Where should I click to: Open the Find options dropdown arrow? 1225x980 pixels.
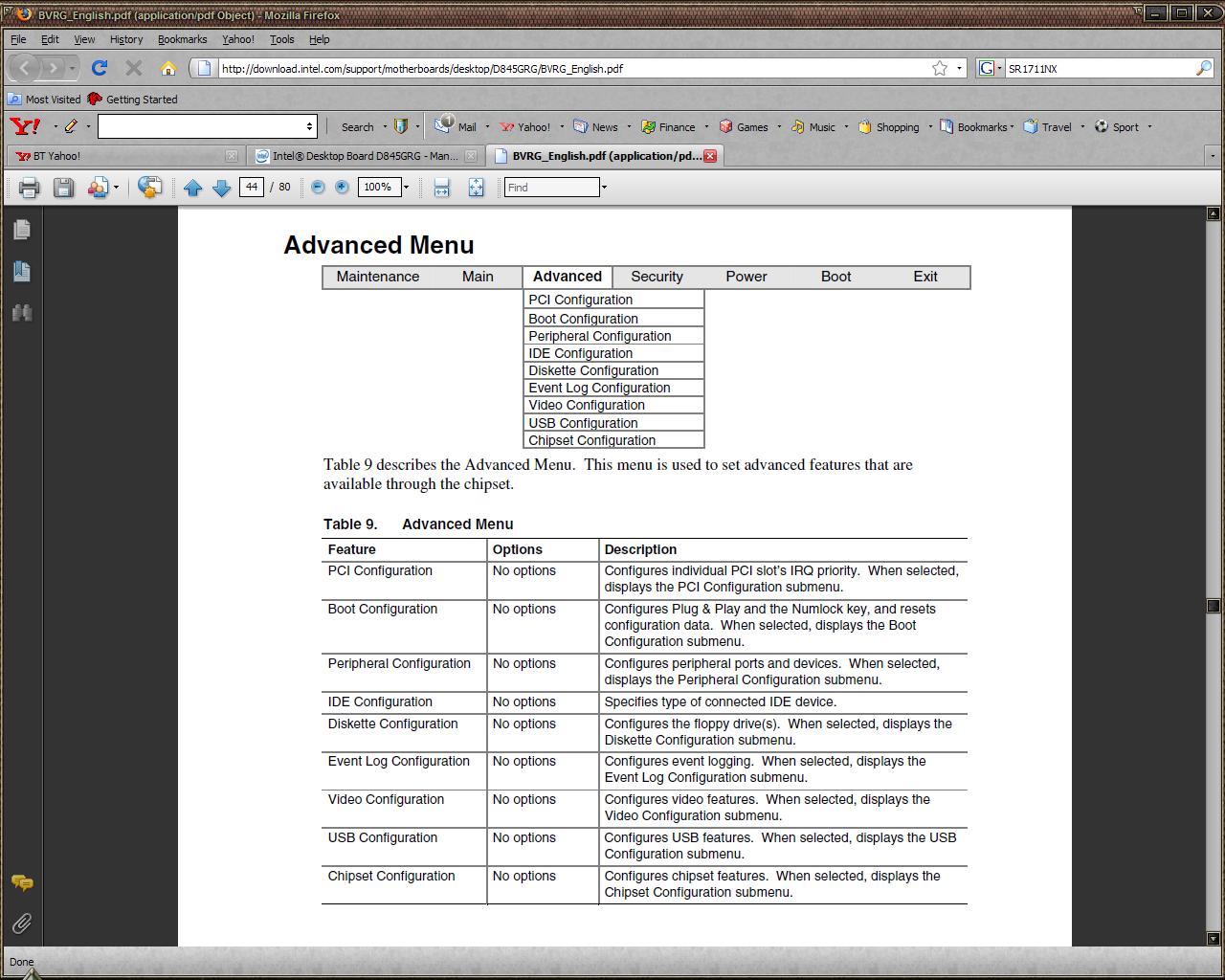point(604,188)
